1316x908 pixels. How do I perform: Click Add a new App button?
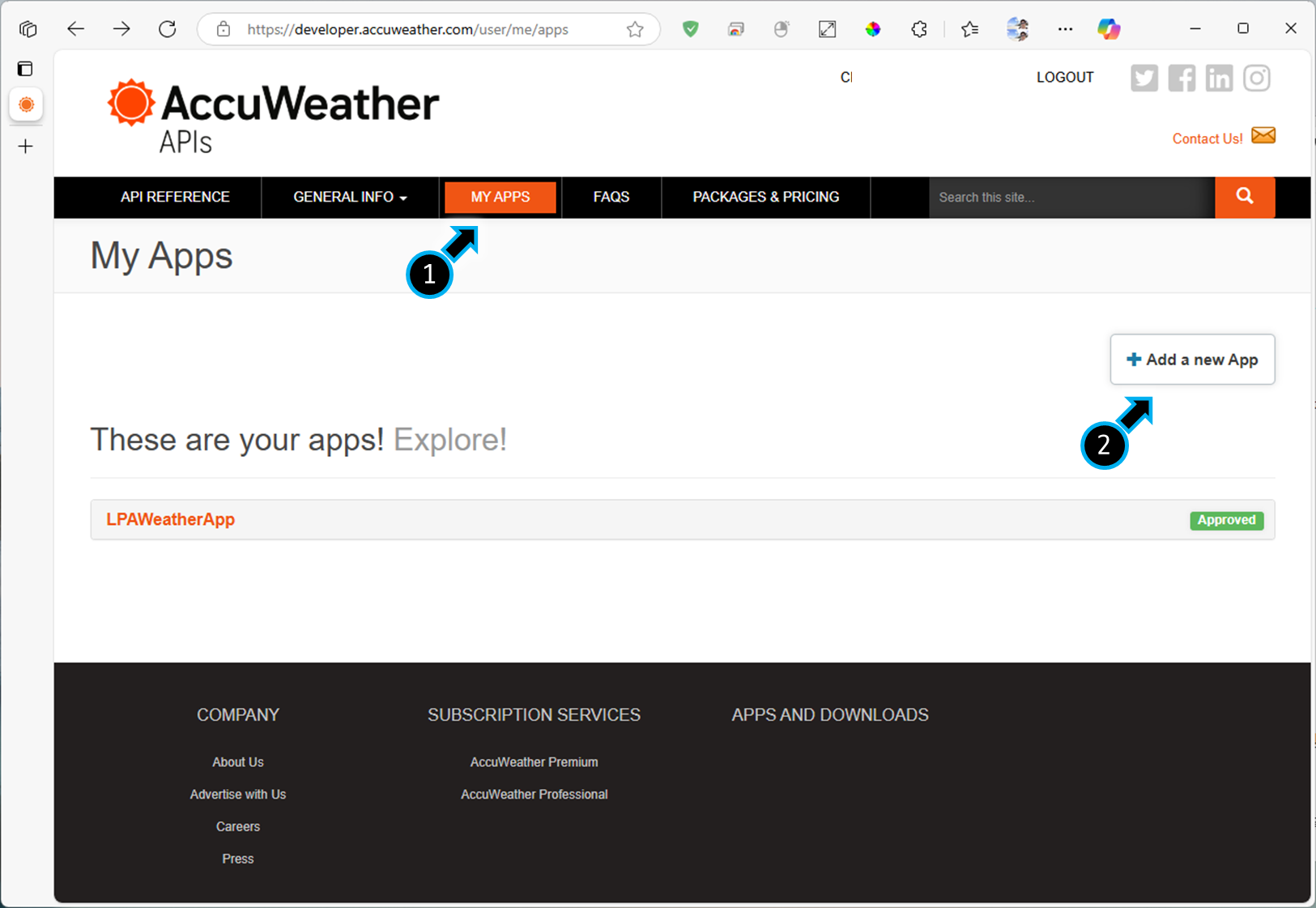point(1192,360)
